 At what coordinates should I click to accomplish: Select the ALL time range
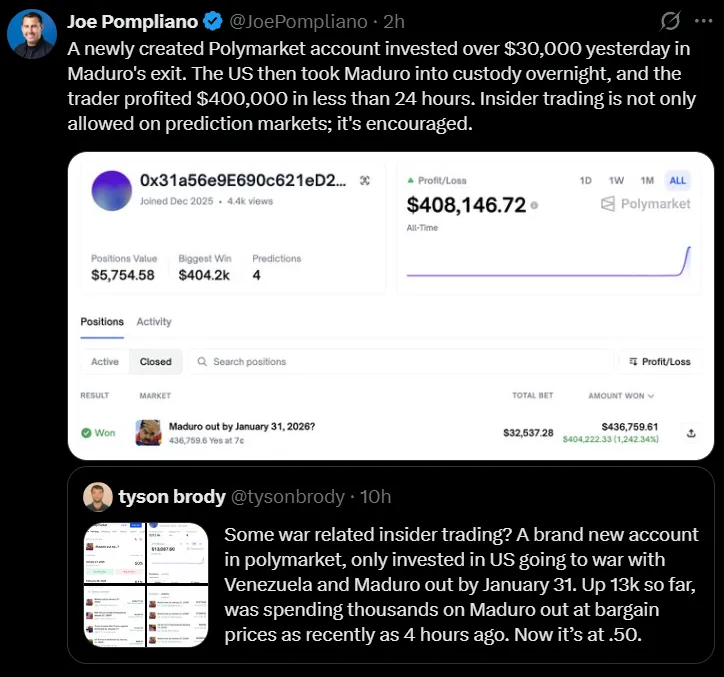(x=677, y=180)
